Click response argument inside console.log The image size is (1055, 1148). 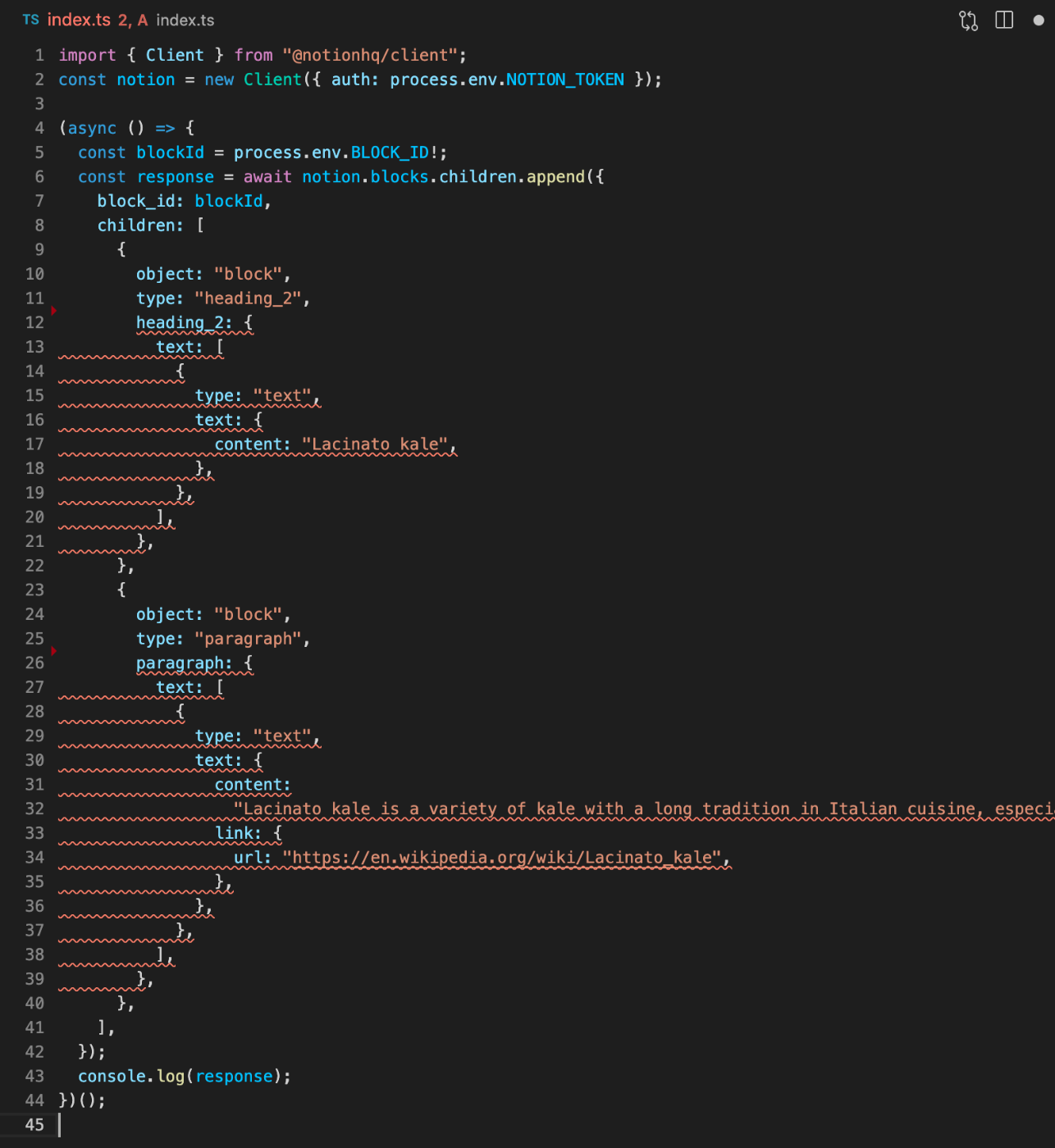click(234, 1077)
